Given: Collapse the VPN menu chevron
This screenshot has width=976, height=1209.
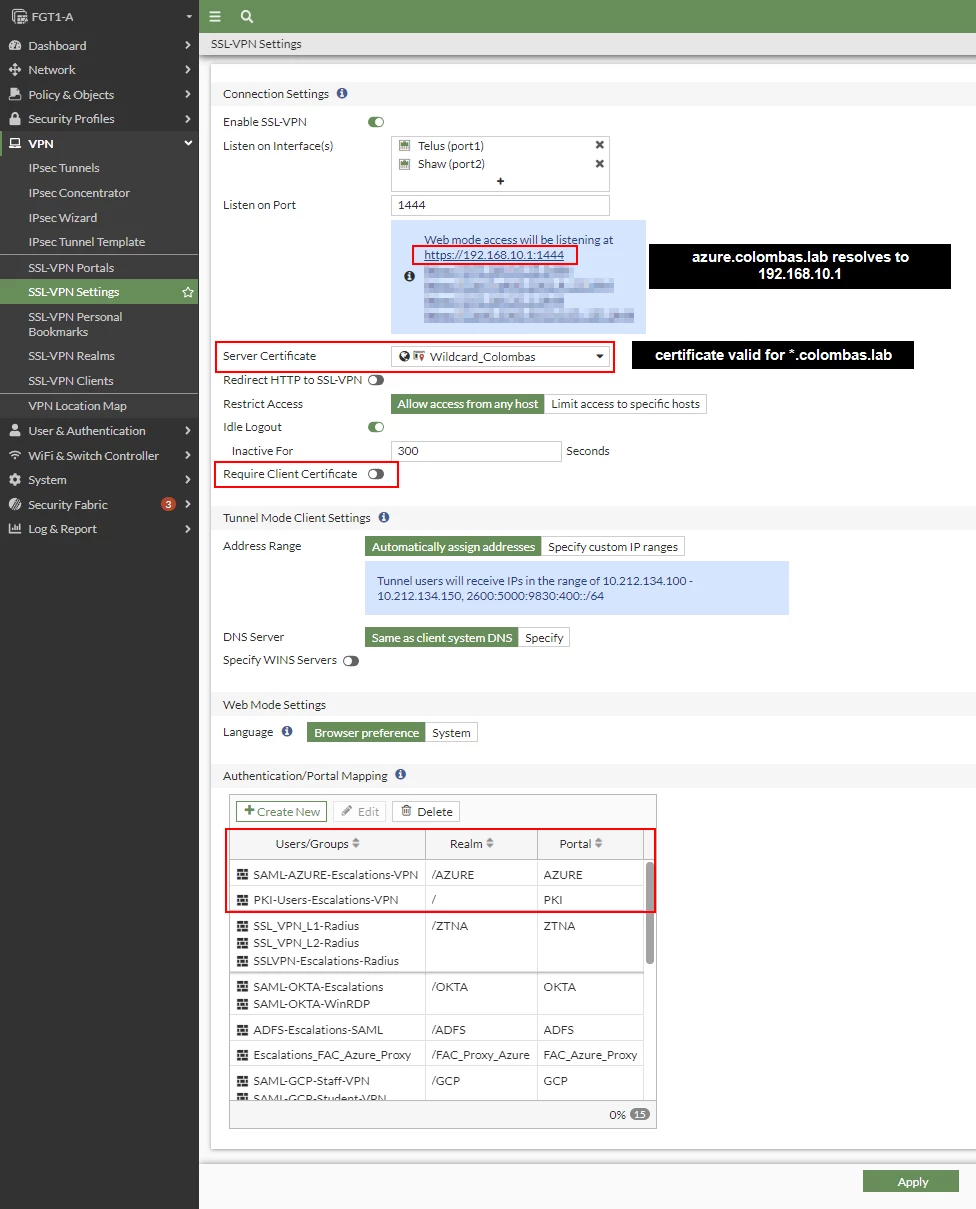Looking at the screenshot, I should [188, 144].
